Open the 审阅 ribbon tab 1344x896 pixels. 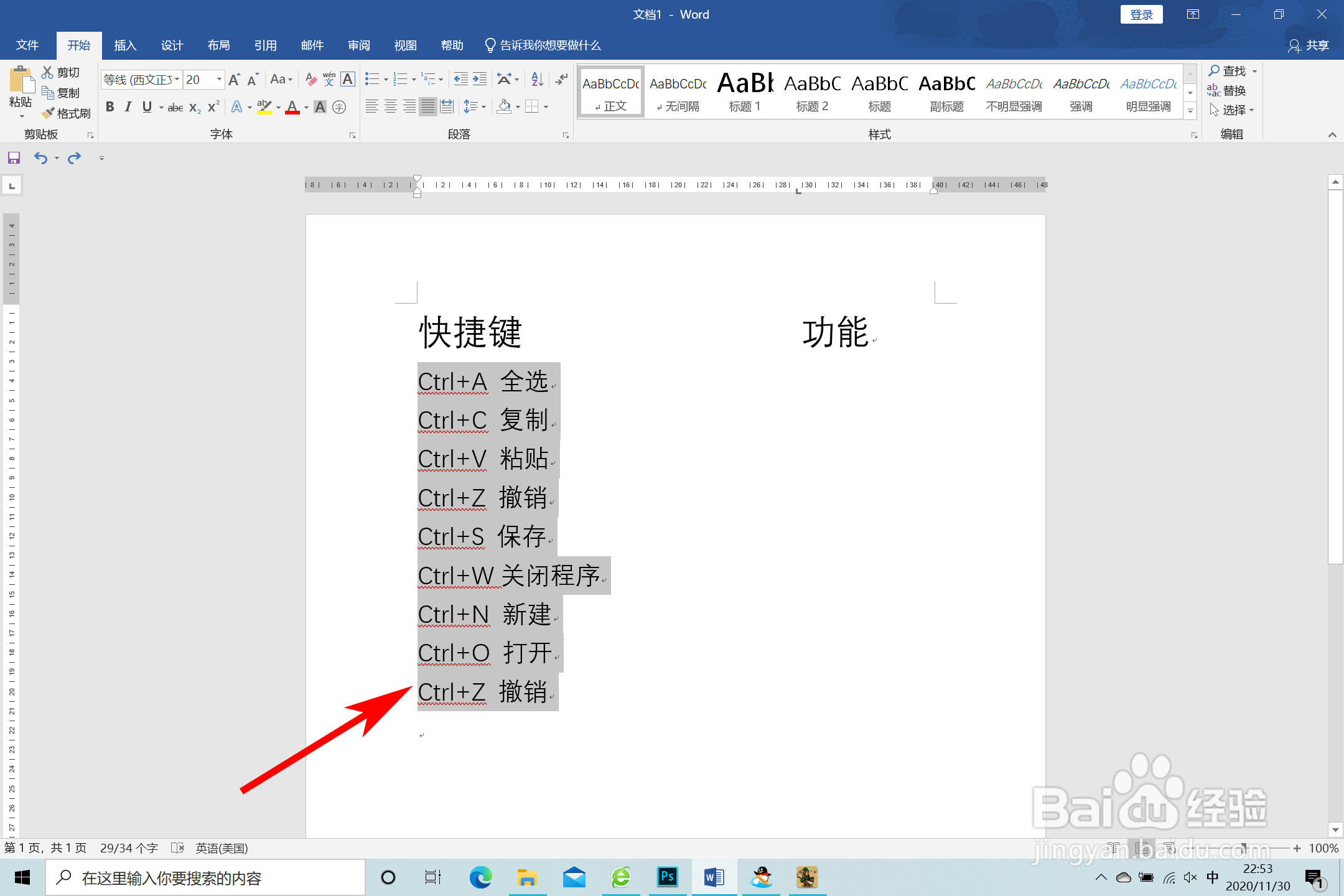tap(358, 45)
